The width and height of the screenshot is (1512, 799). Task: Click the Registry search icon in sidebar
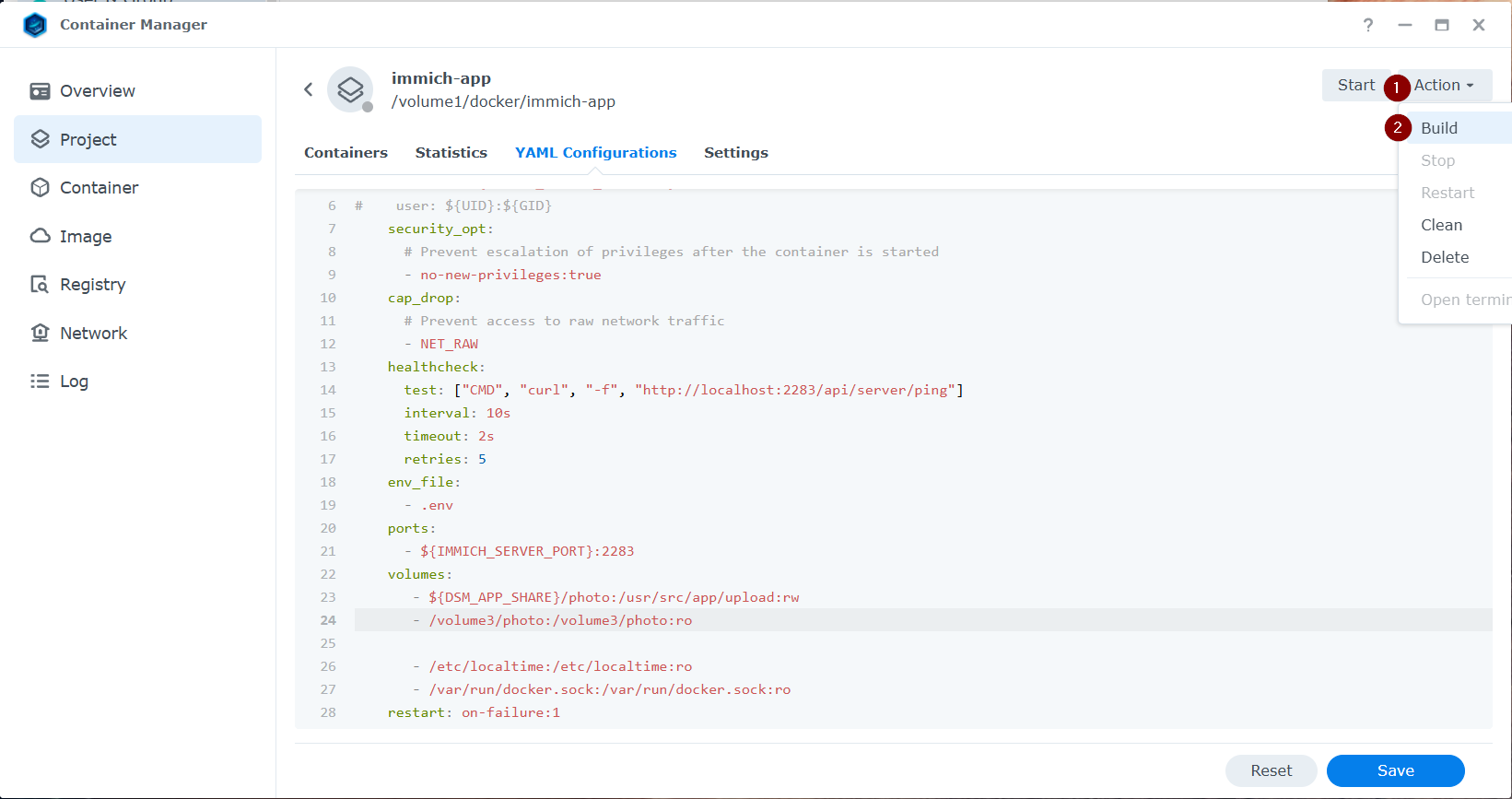pos(40,285)
